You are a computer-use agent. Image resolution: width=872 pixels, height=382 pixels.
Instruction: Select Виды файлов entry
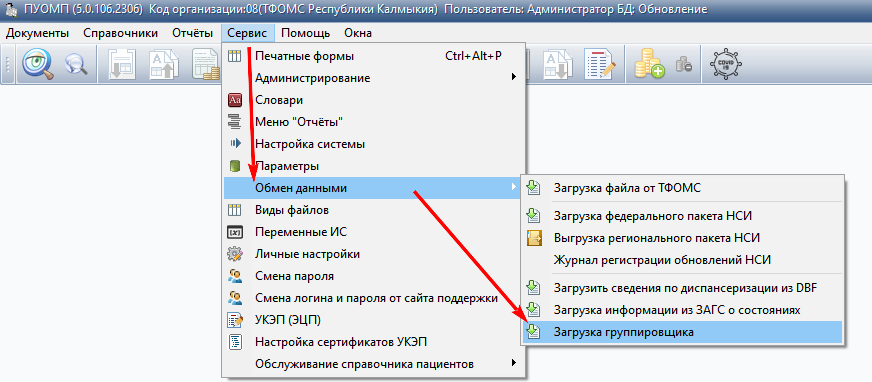[x=374, y=210]
